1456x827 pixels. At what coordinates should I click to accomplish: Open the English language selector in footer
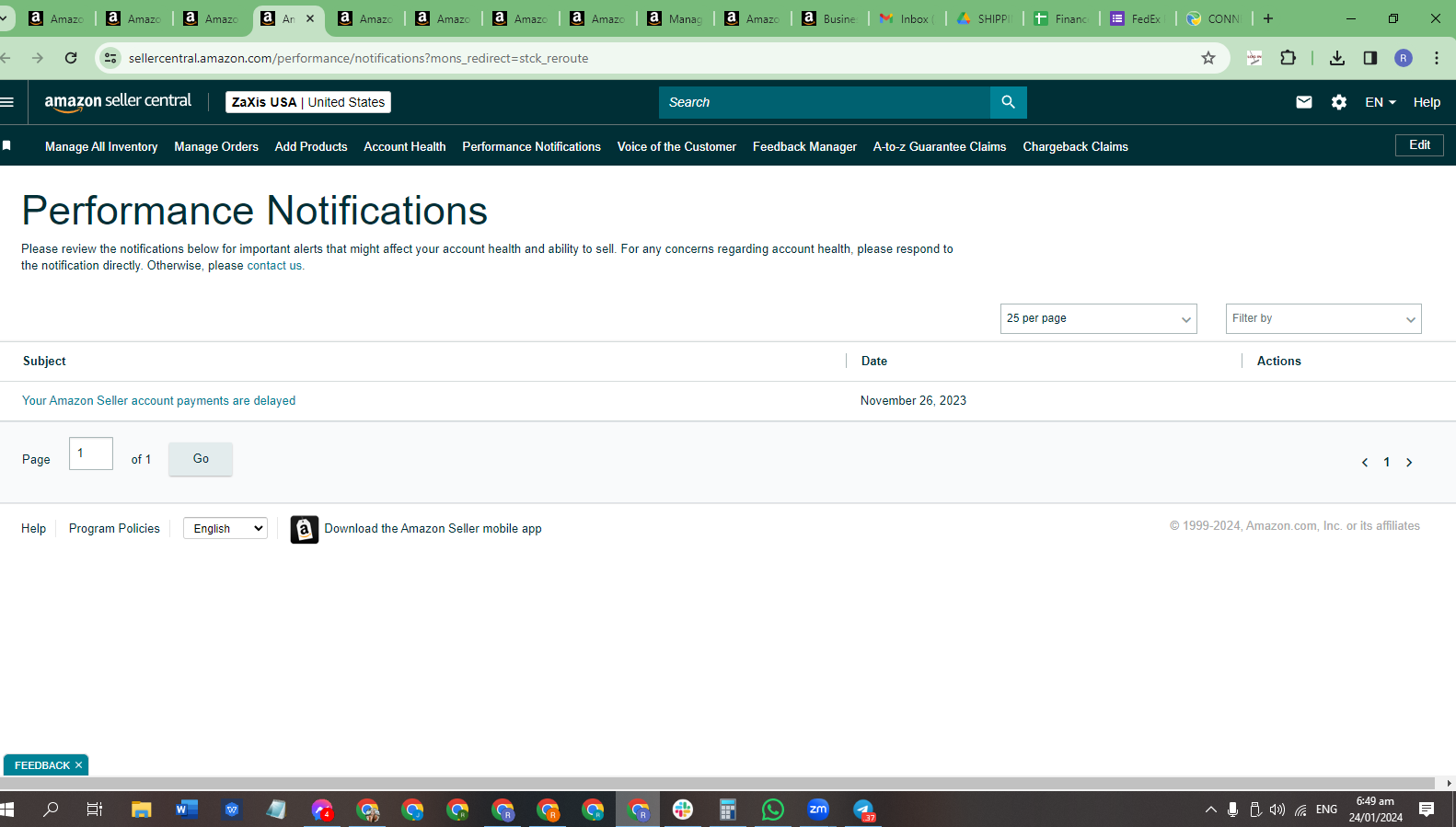[225, 528]
